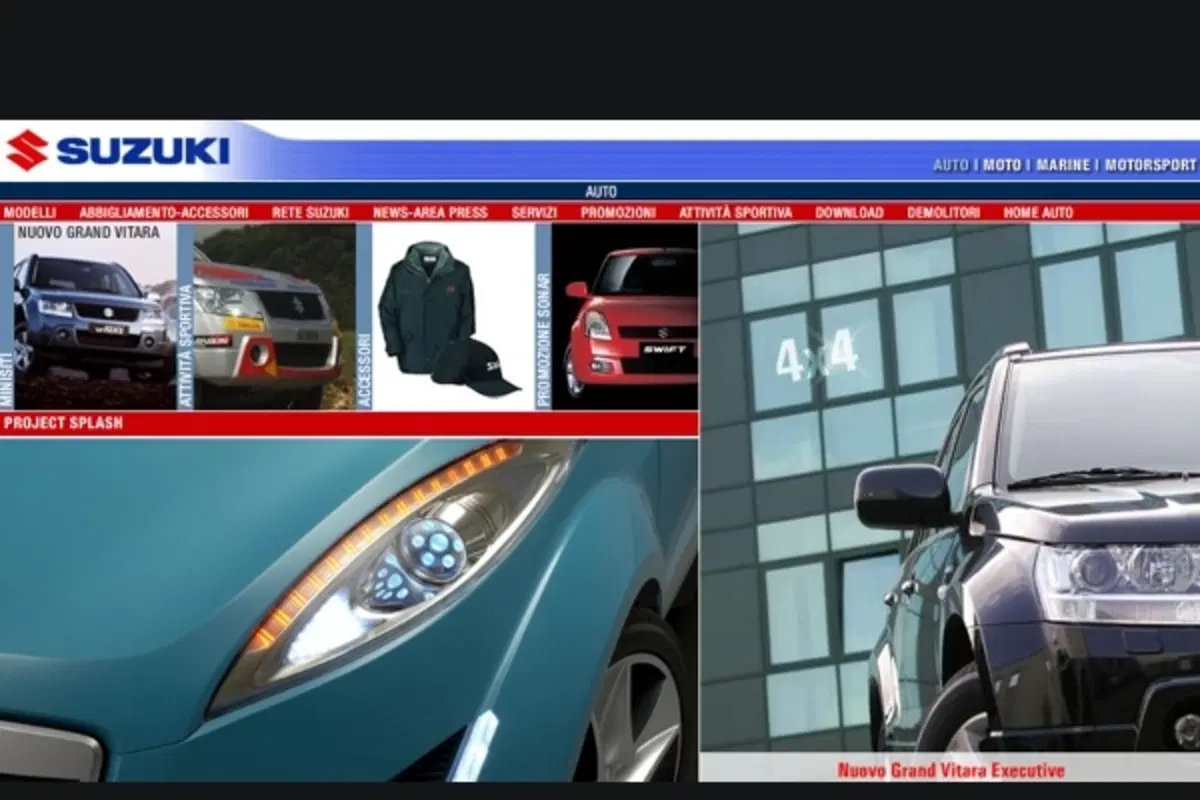The height and width of the screenshot is (800, 1200).
Task: Open the Project Splash headlight image
Action: (349, 610)
